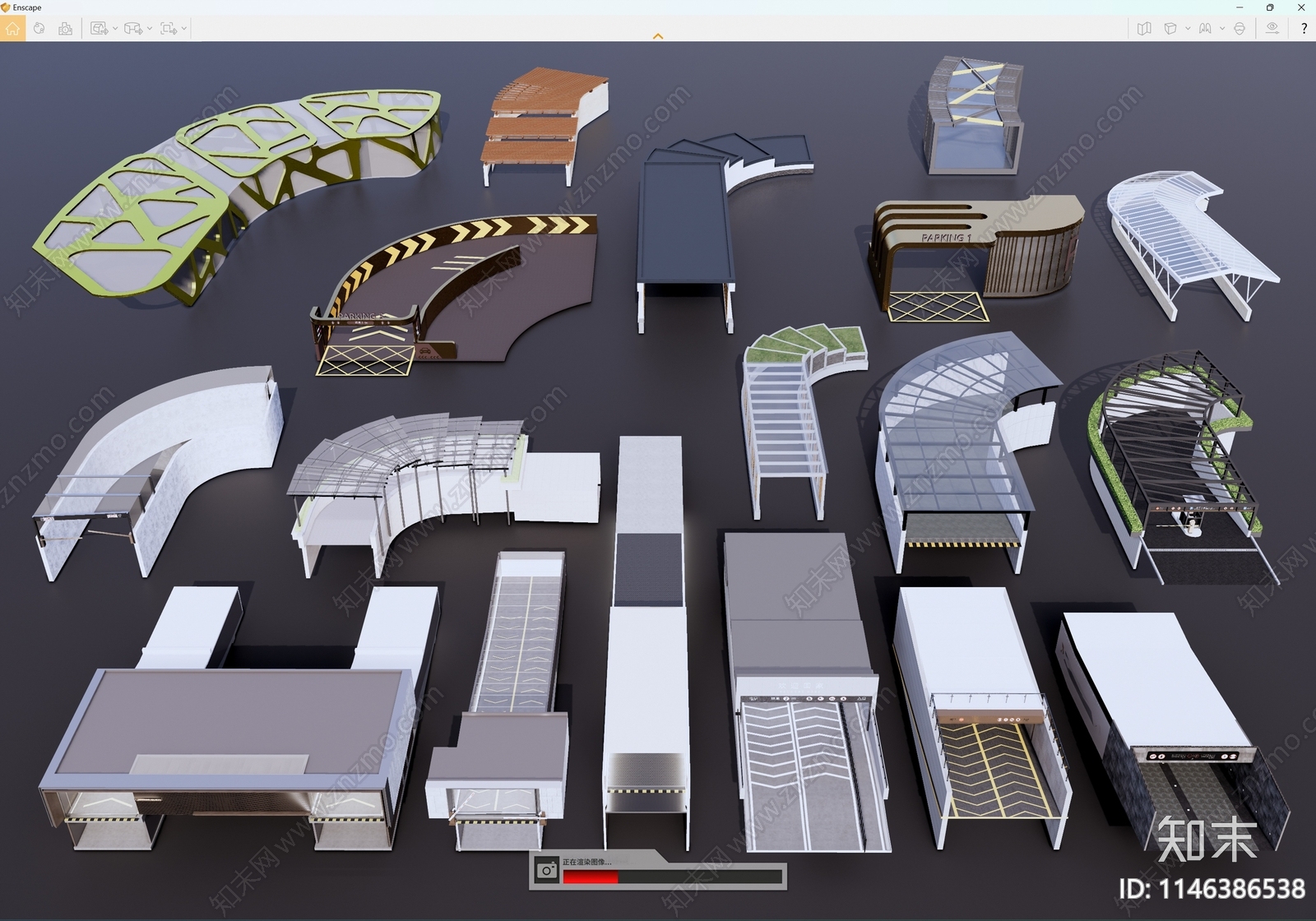
Task: Click the Home button in Enscape toolbar
Action: pyautogui.click(x=12, y=28)
